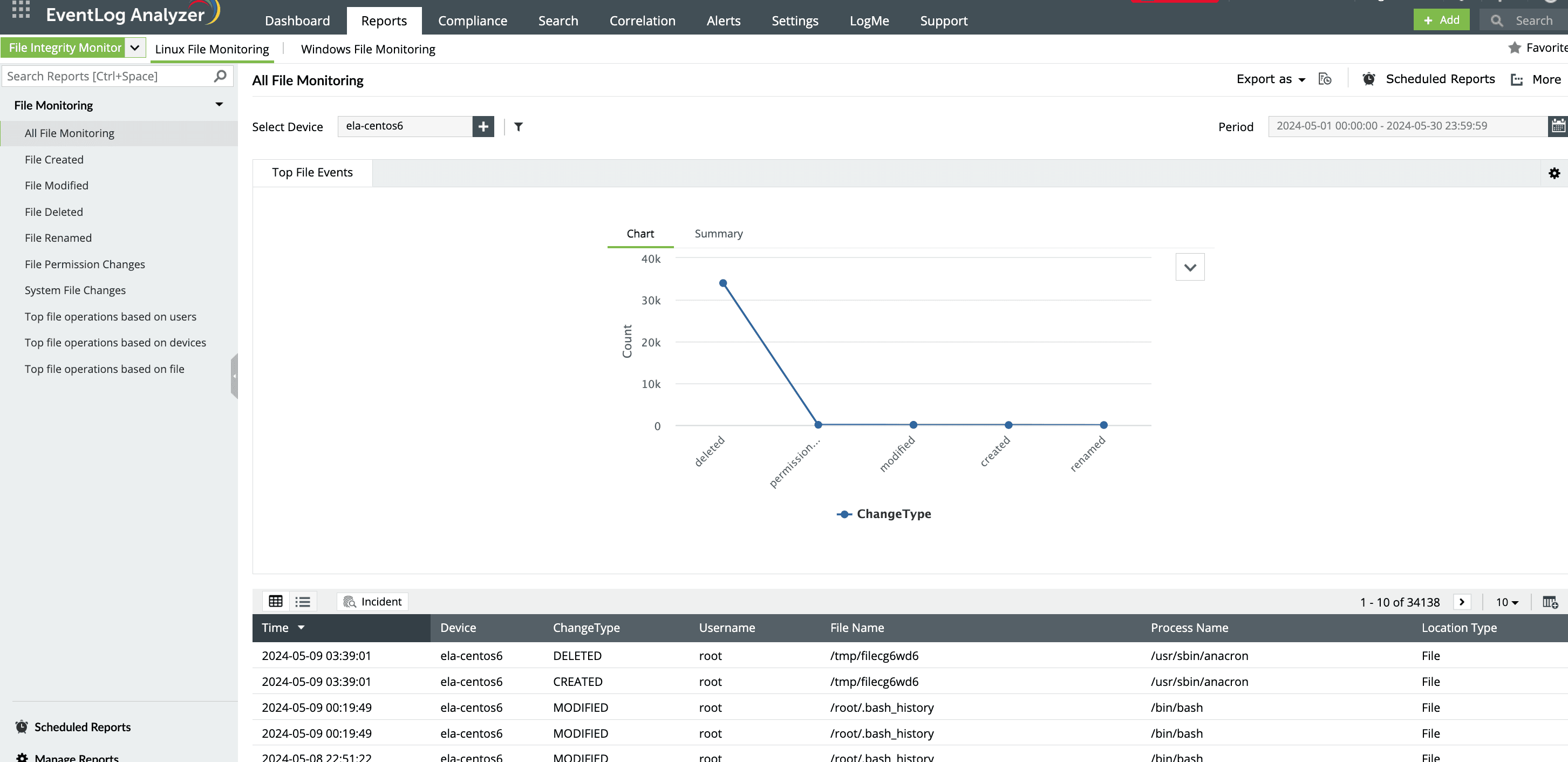Screen dimensions: 1568x762
Task: Click the export history icon beside Export as
Action: coord(1325,79)
